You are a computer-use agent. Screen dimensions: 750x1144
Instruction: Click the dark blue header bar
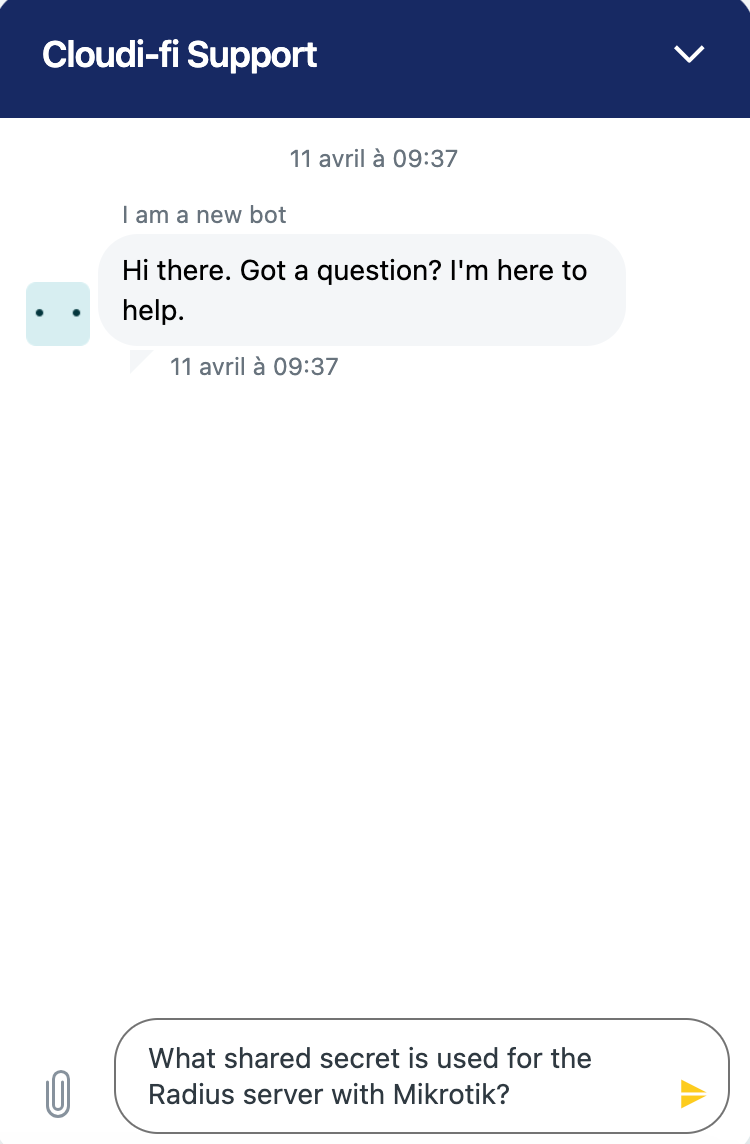(480, 58)
